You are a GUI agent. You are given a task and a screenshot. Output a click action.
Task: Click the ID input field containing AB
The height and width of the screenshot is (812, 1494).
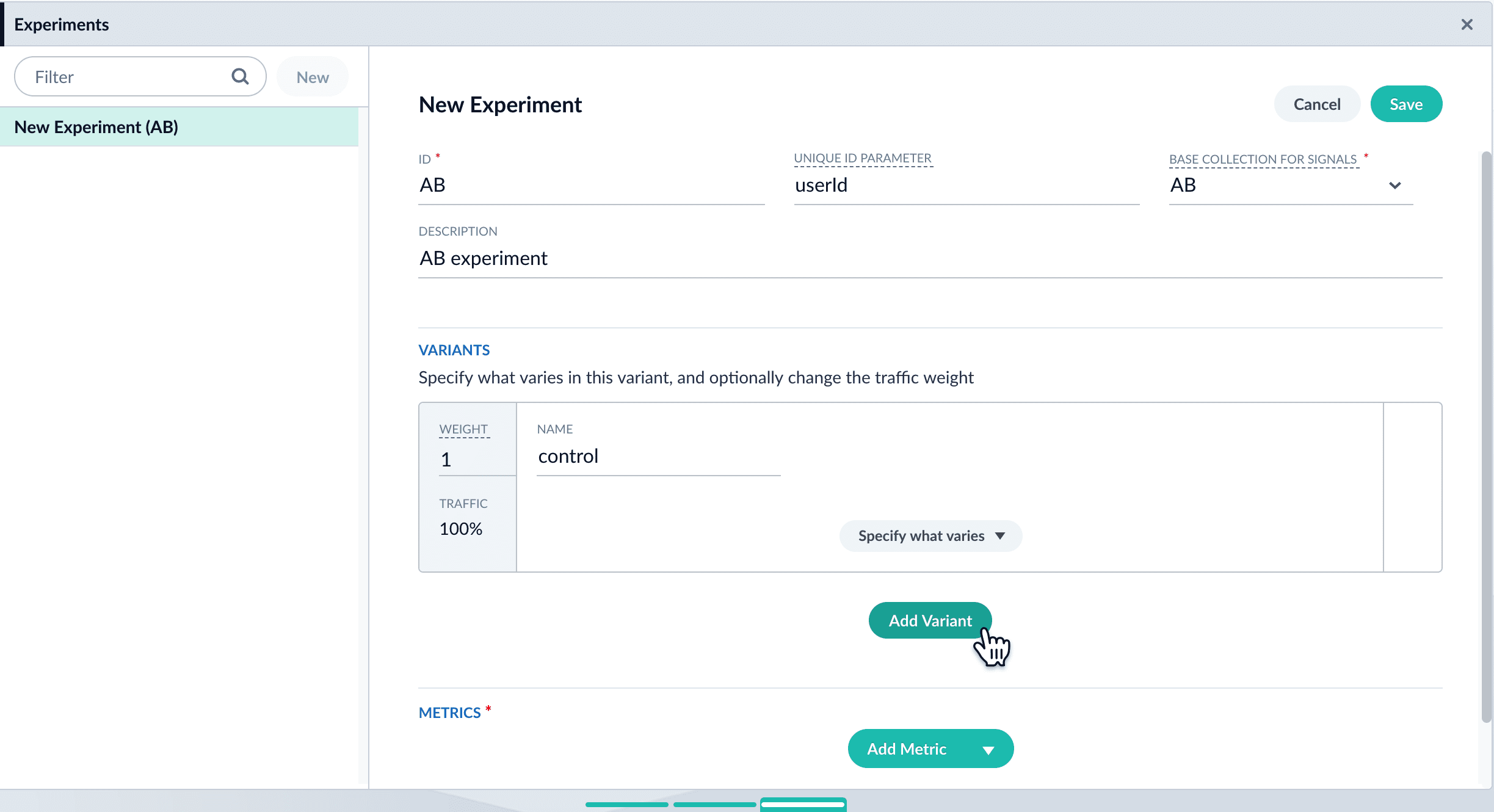pos(590,185)
